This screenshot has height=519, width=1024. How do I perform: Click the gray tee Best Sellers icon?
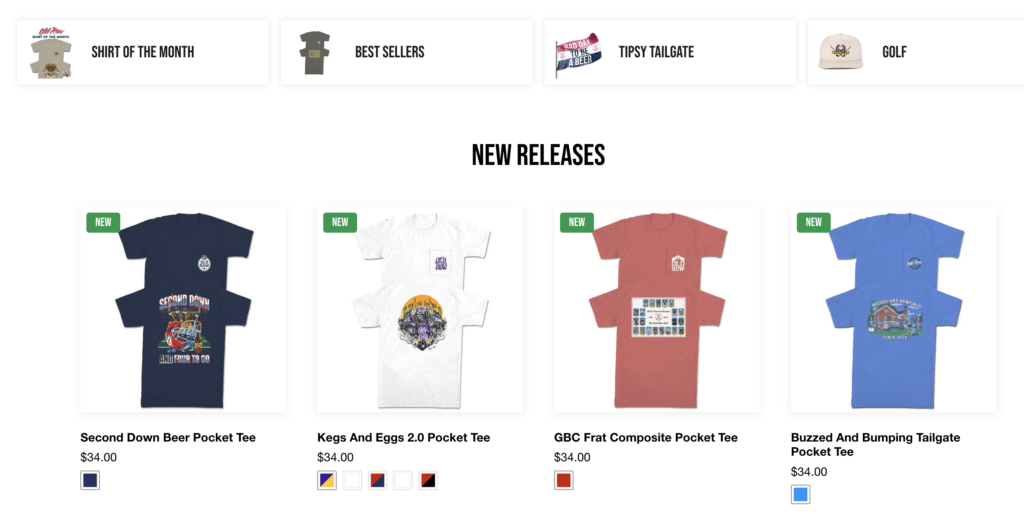click(315, 53)
